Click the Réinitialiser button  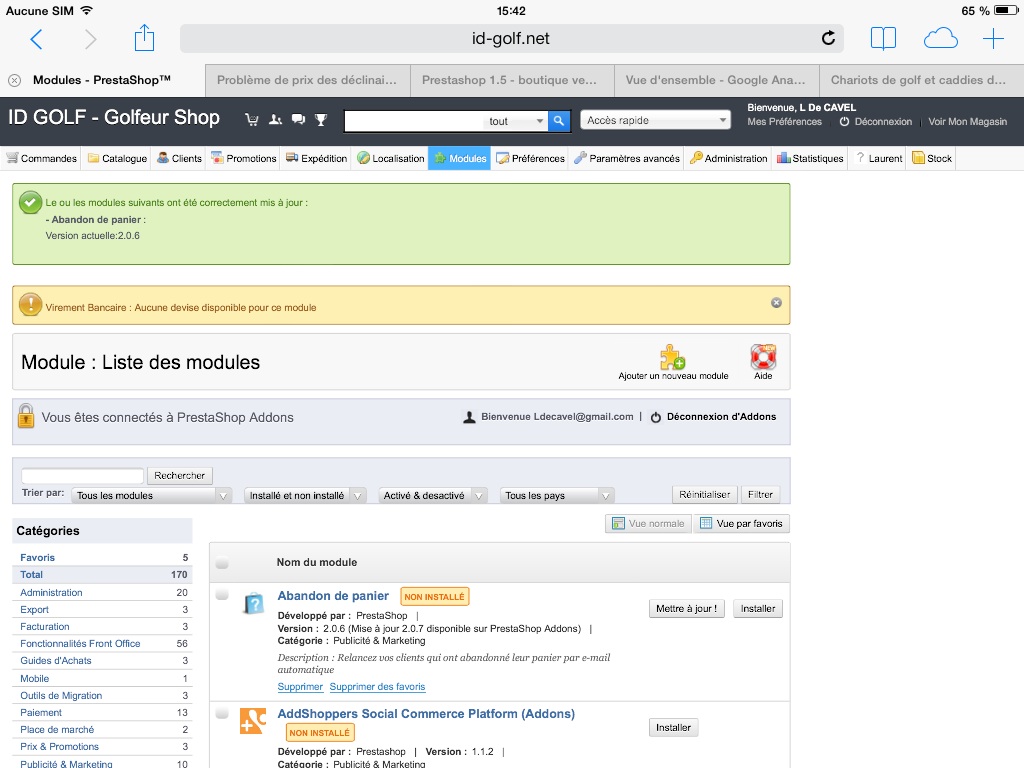[705, 494]
